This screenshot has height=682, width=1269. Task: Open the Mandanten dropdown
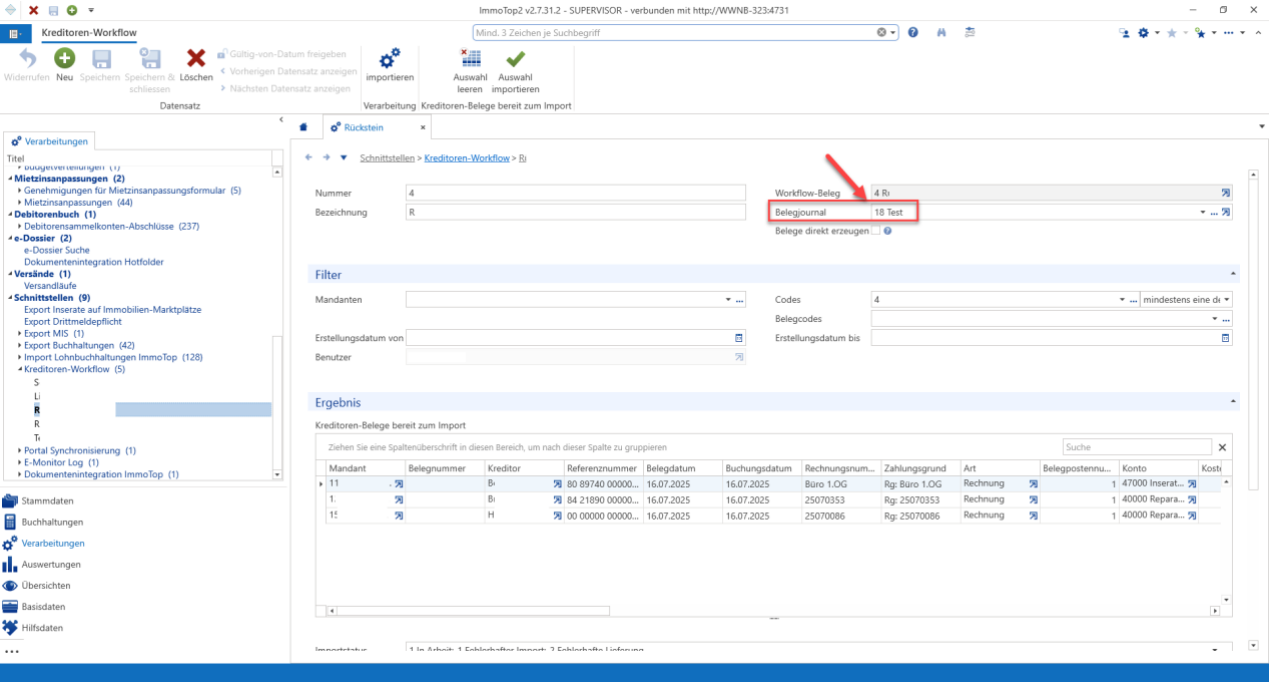[x=728, y=300]
